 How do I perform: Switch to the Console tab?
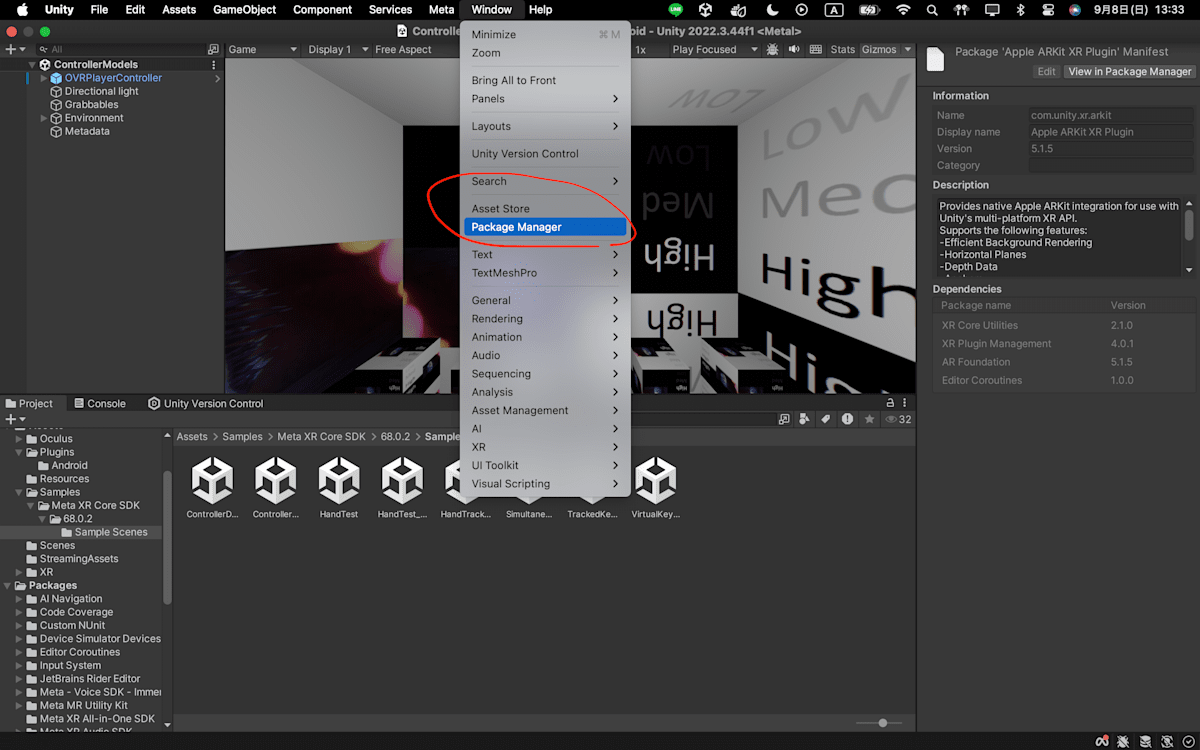coord(99,404)
